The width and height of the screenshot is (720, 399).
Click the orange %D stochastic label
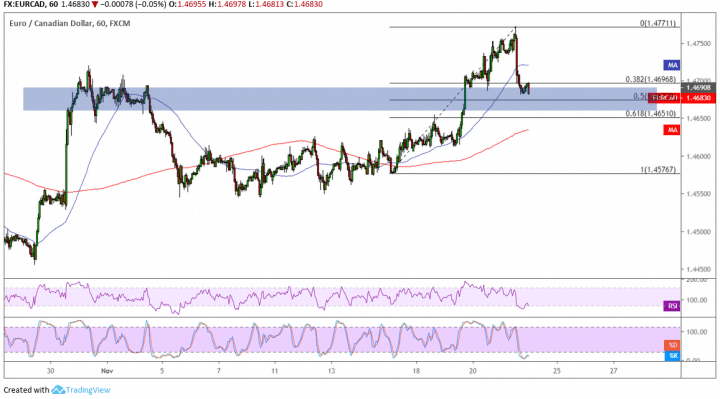[x=673, y=345]
